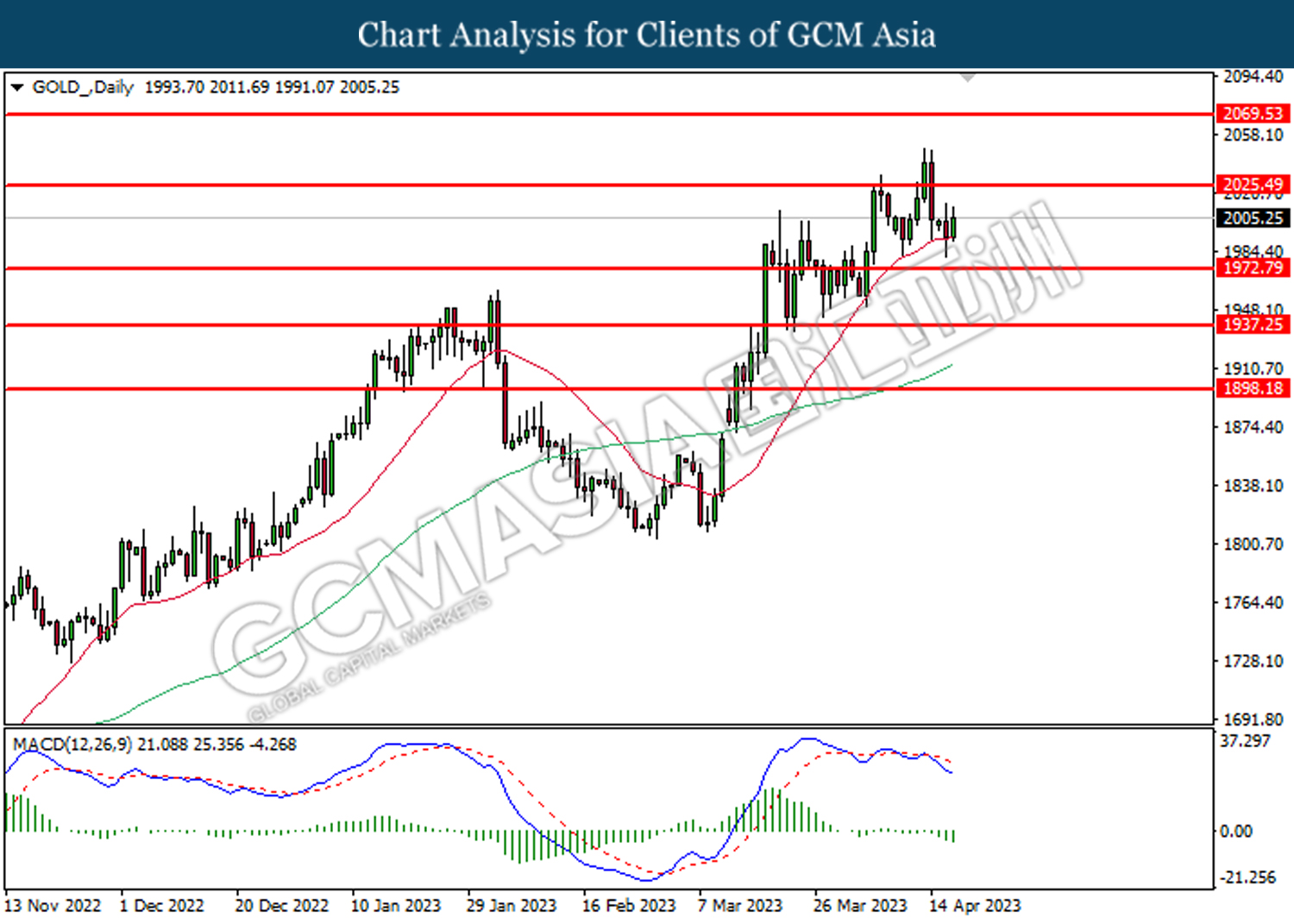Viewport: 1294px width, 924px height.
Task: Click the 1728.10 price axis value
Action: (1253, 661)
